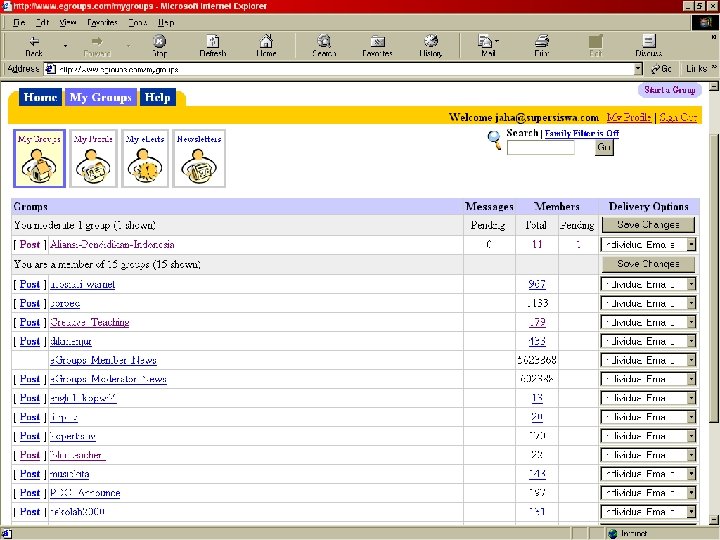Click the Family Filter is Off link

(x=582, y=133)
